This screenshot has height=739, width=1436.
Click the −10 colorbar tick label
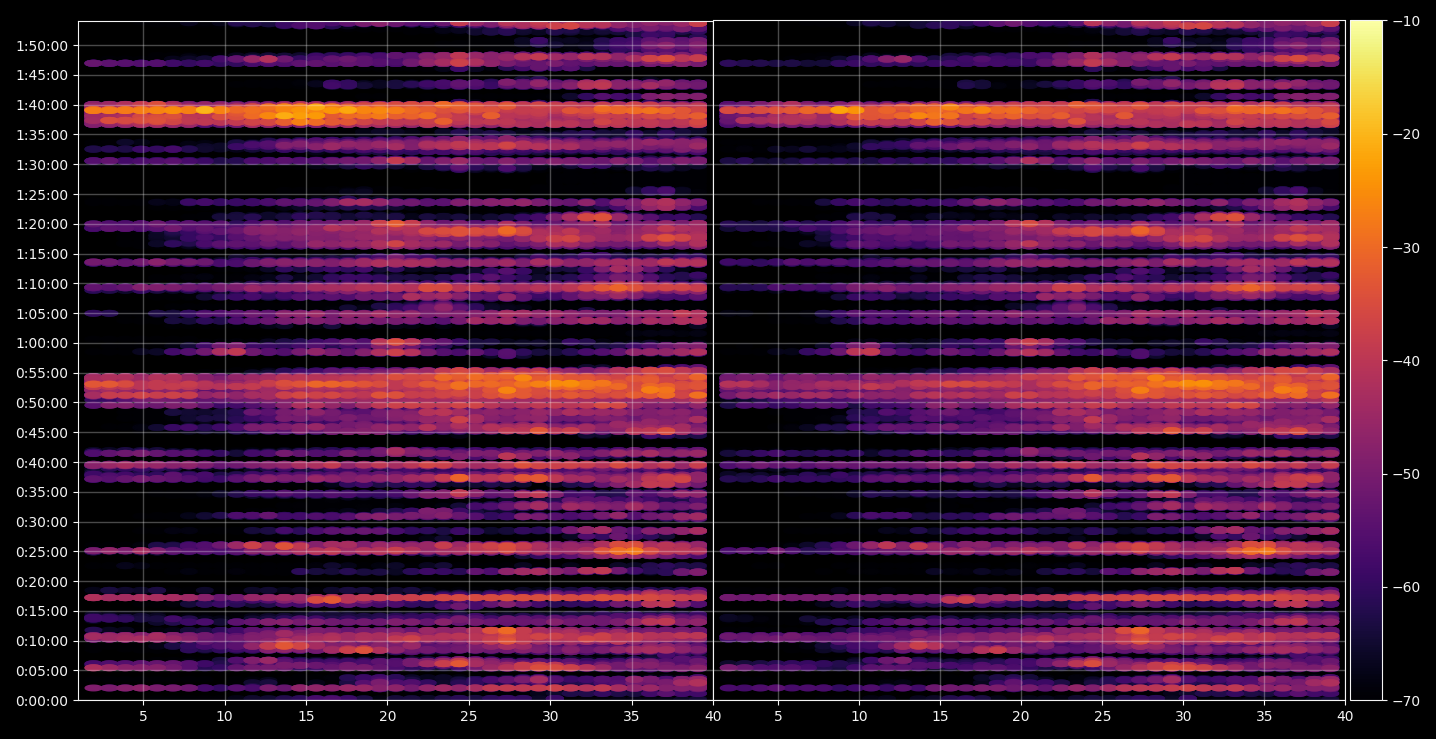(1404, 22)
